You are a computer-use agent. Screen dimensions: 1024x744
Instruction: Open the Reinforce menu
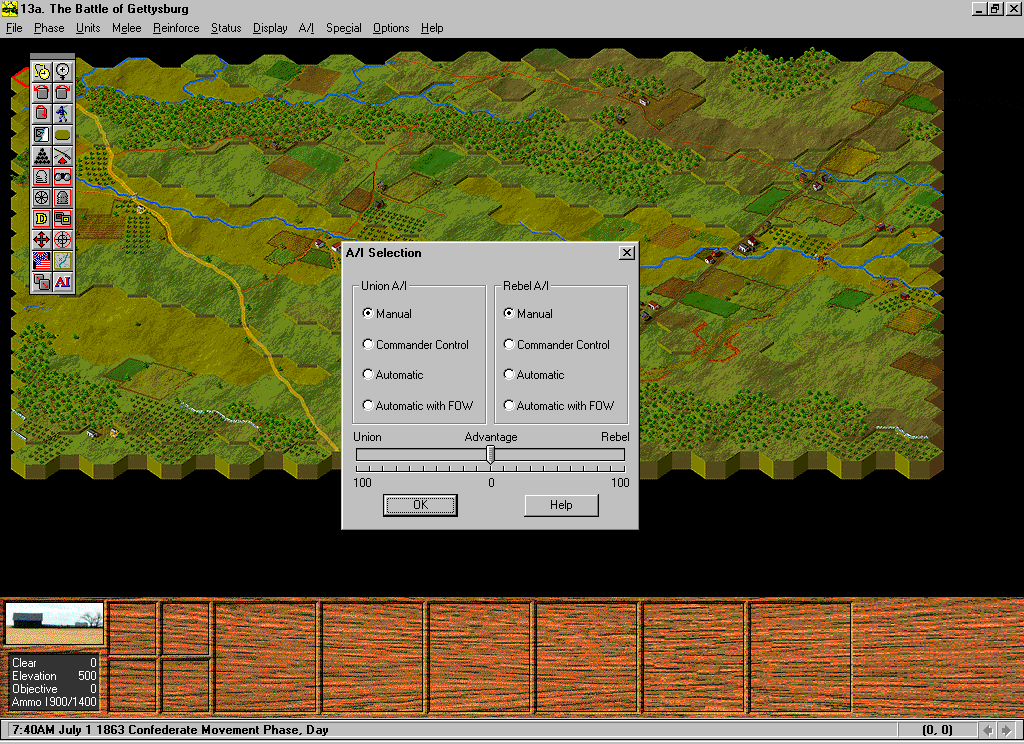click(176, 28)
